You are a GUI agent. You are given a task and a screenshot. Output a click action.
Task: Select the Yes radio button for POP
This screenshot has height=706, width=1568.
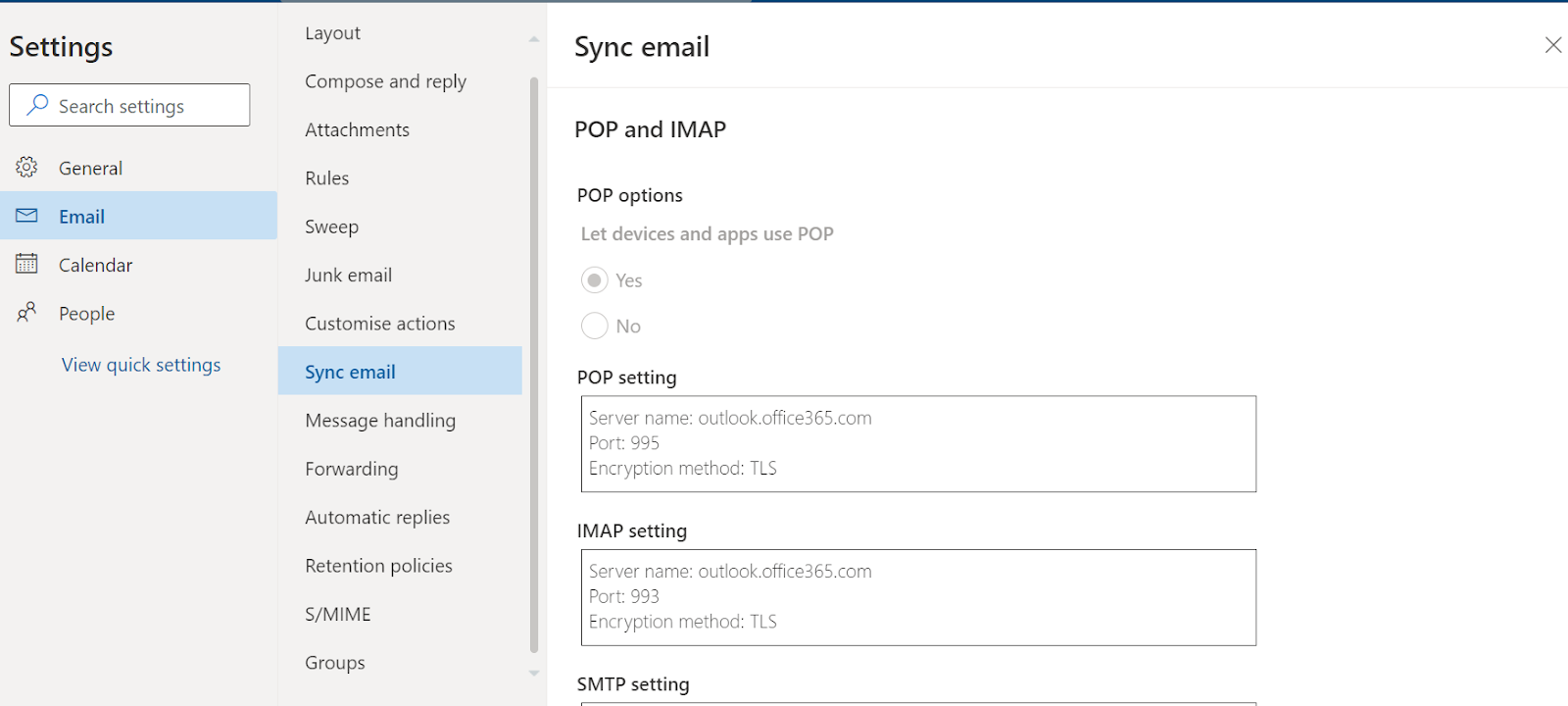pyautogui.click(x=594, y=280)
